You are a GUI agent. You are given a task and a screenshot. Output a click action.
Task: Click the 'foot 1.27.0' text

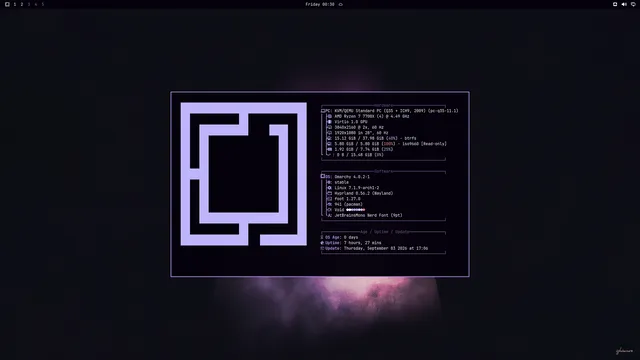click(347, 199)
